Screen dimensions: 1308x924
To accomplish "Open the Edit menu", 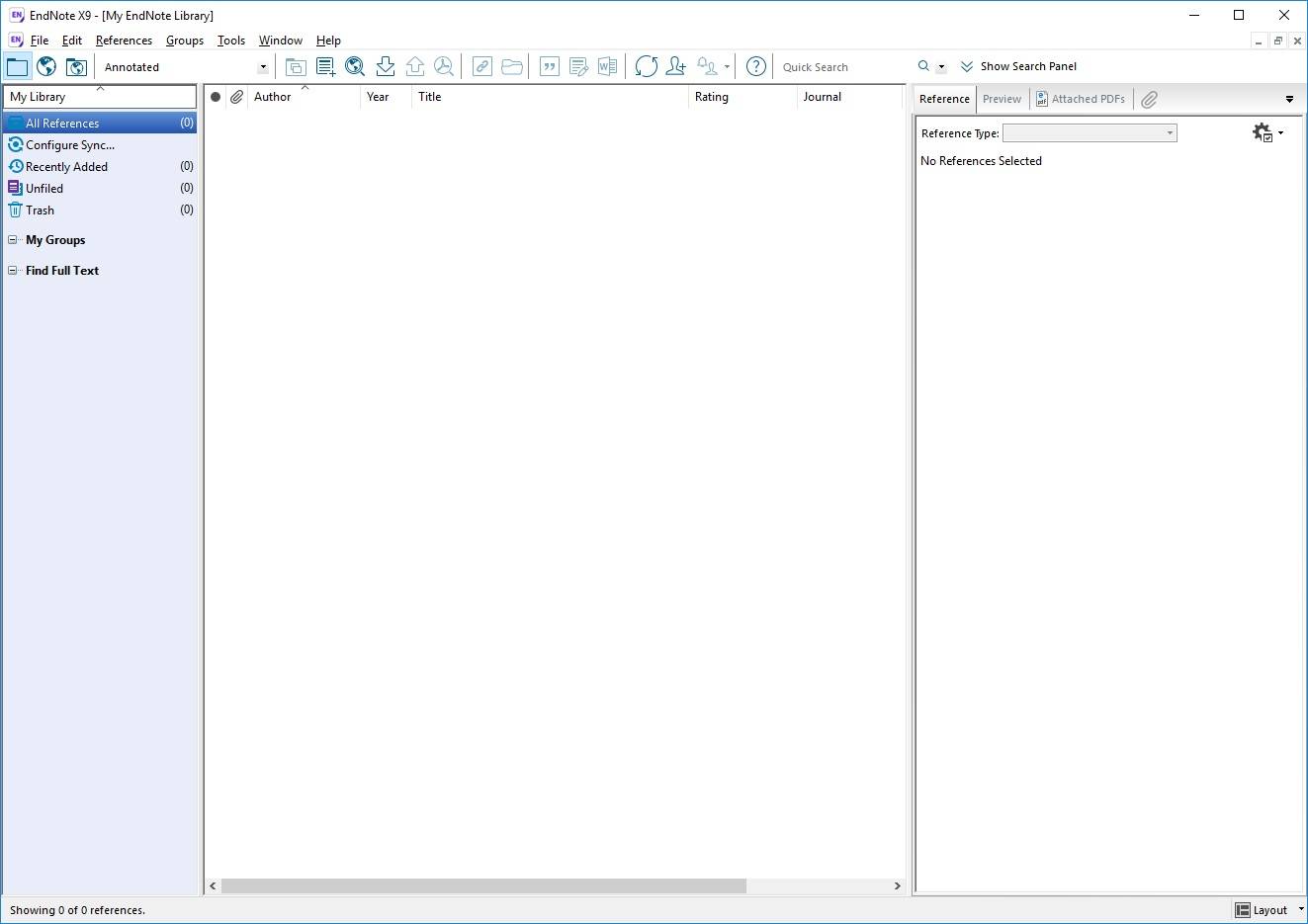I will [x=72, y=41].
